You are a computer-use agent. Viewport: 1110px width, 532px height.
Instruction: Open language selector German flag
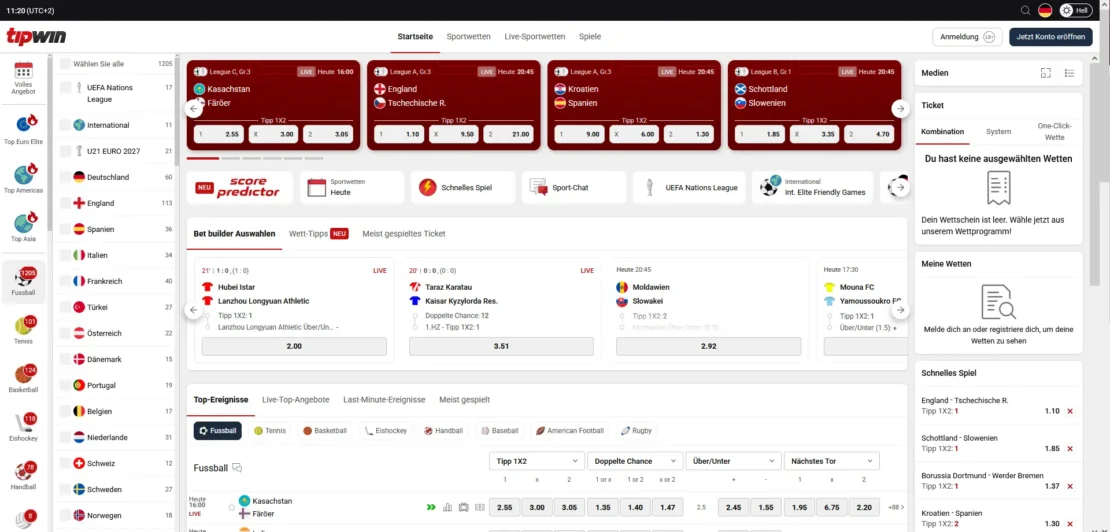pyautogui.click(x=1045, y=10)
